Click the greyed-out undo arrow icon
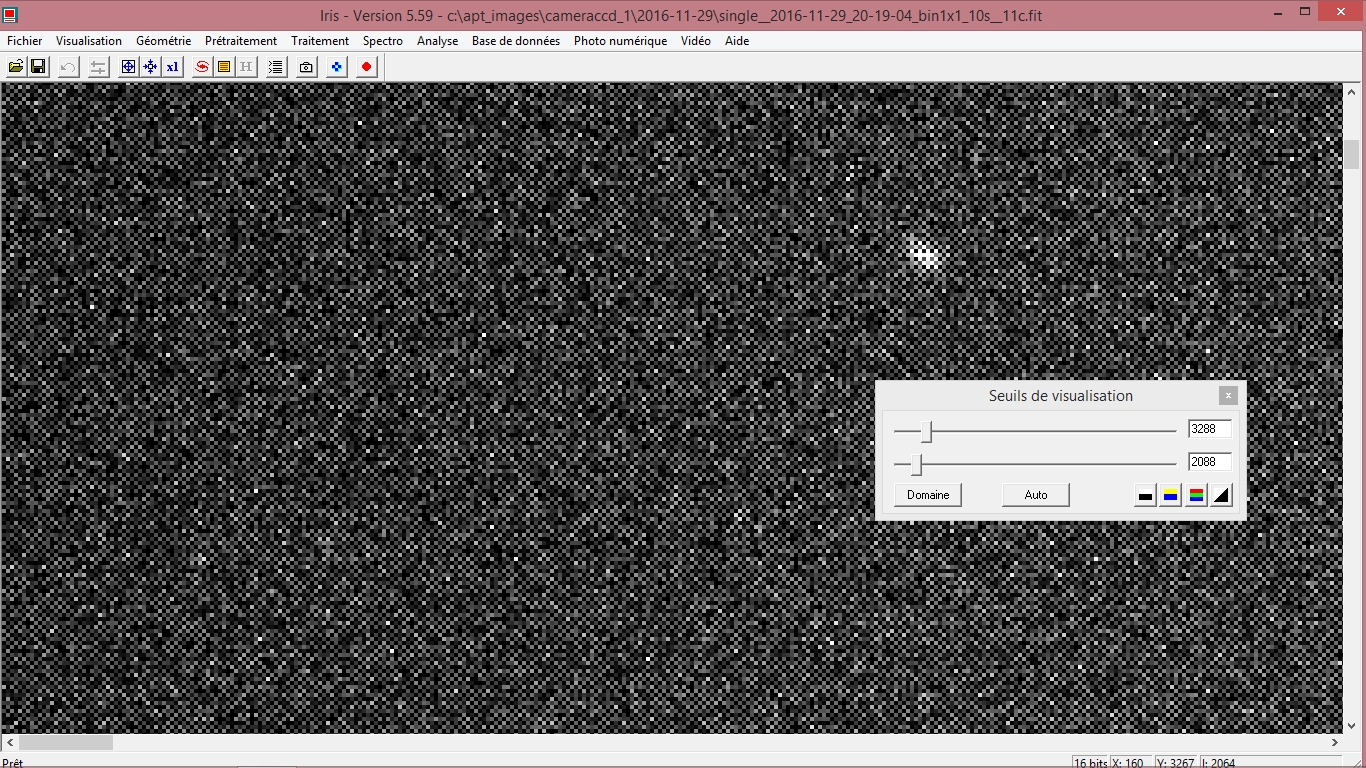 [x=68, y=67]
